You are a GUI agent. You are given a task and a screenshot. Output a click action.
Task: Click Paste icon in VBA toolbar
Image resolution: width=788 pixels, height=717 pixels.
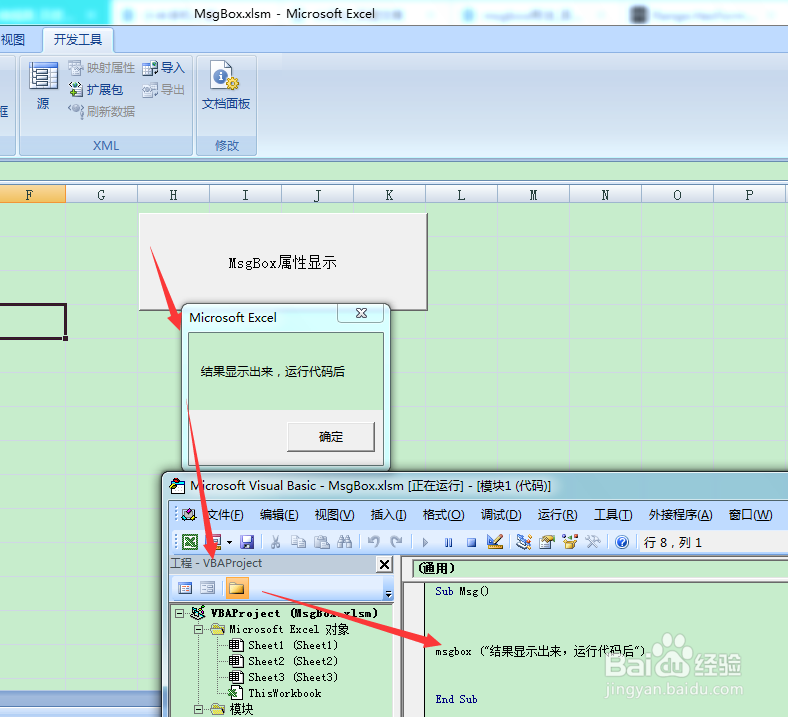[x=322, y=542]
